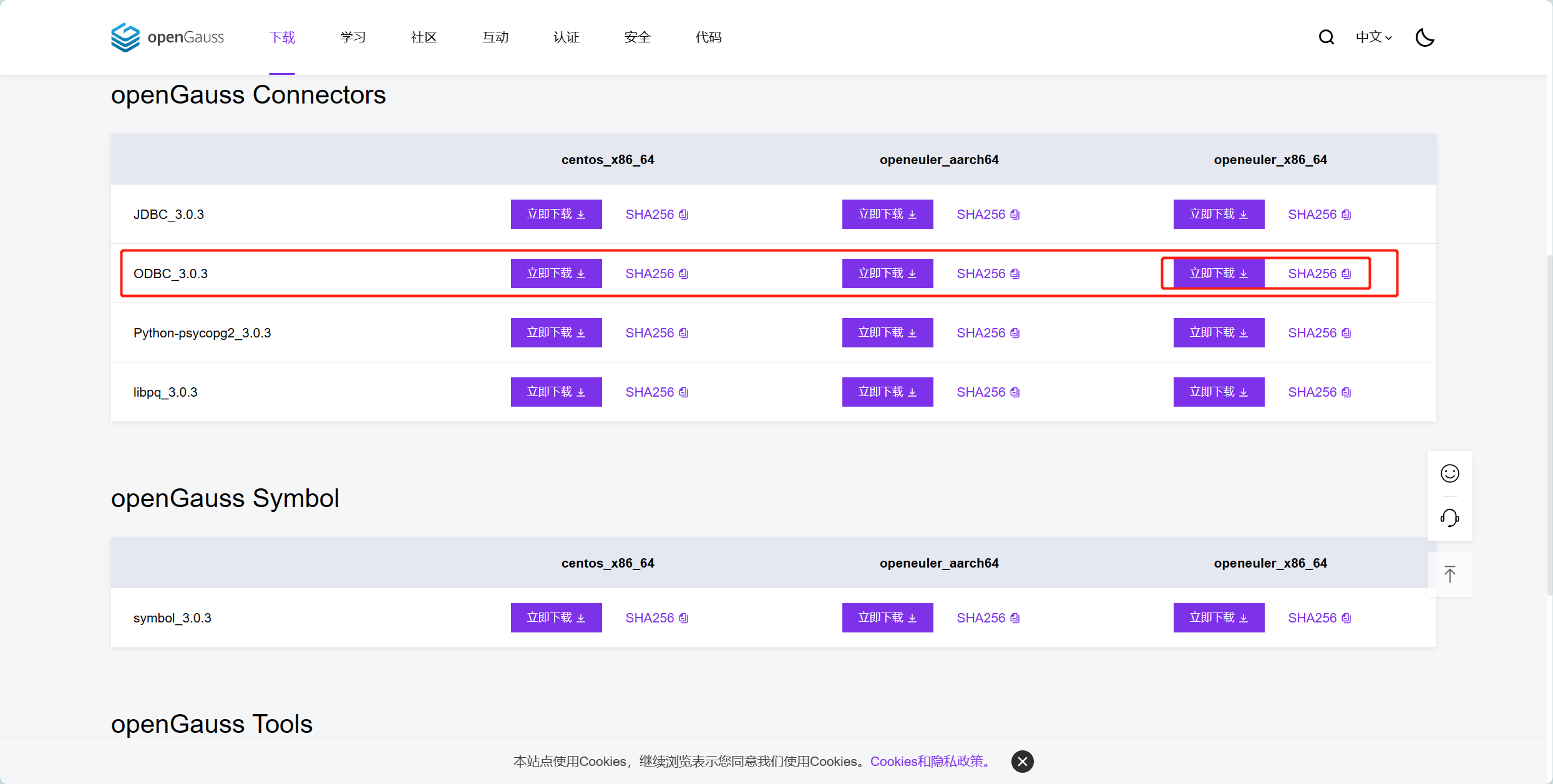Image resolution: width=1553 pixels, height=784 pixels.
Task: Click the headset support icon
Action: coord(1449,518)
